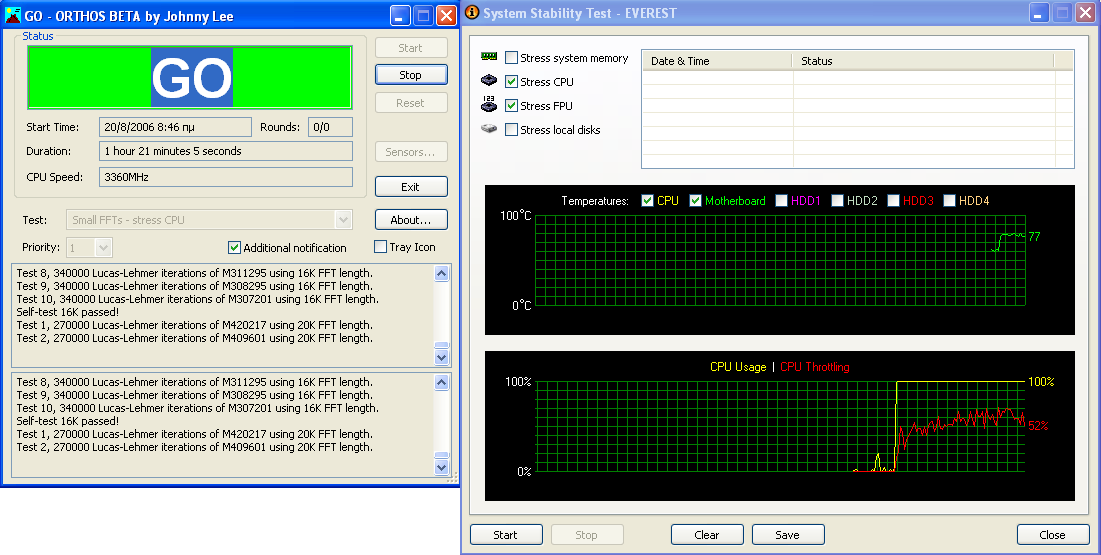Enable HDD4 temperature checkbox
This screenshot has height=555, width=1101.
tap(949, 200)
